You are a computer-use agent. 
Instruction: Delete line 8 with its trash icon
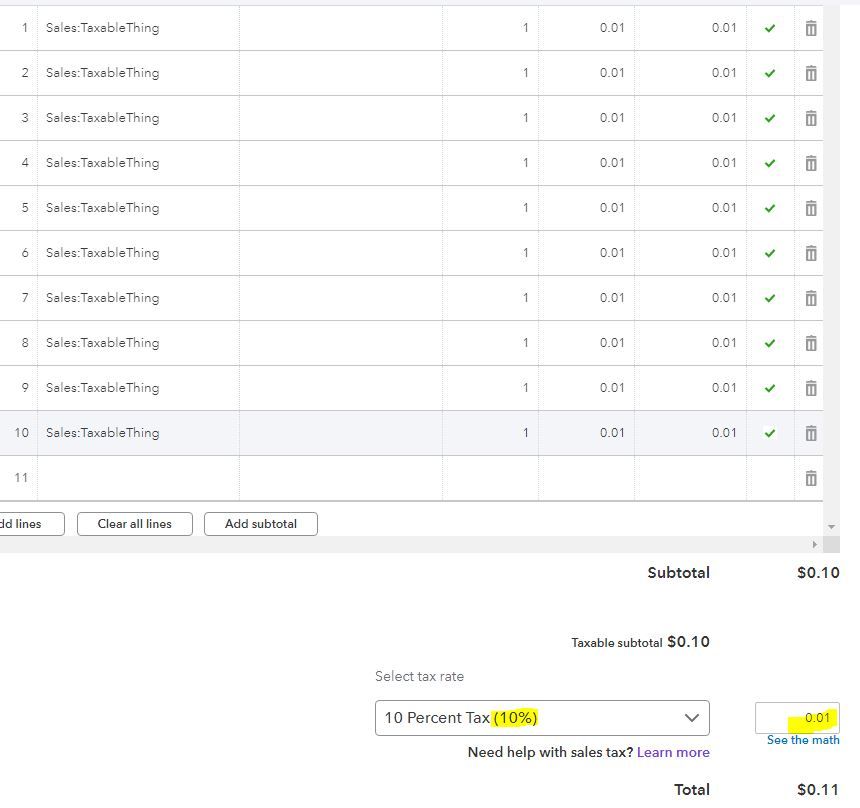tap(811, 343)
